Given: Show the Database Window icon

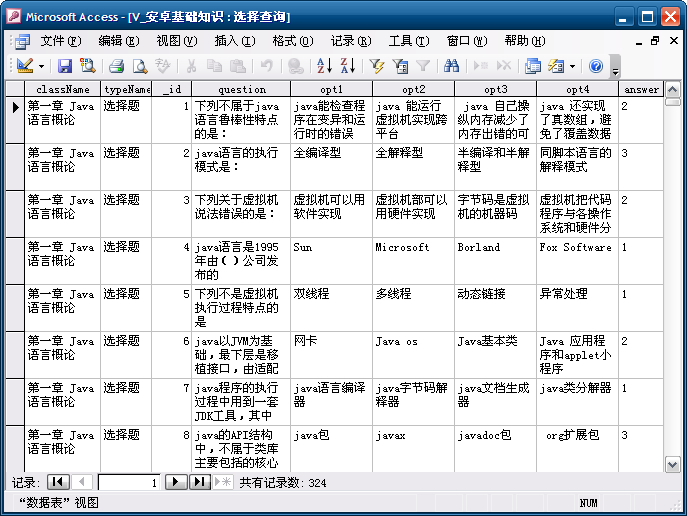Looking at the screenshot, I should [x=533, y=66].
